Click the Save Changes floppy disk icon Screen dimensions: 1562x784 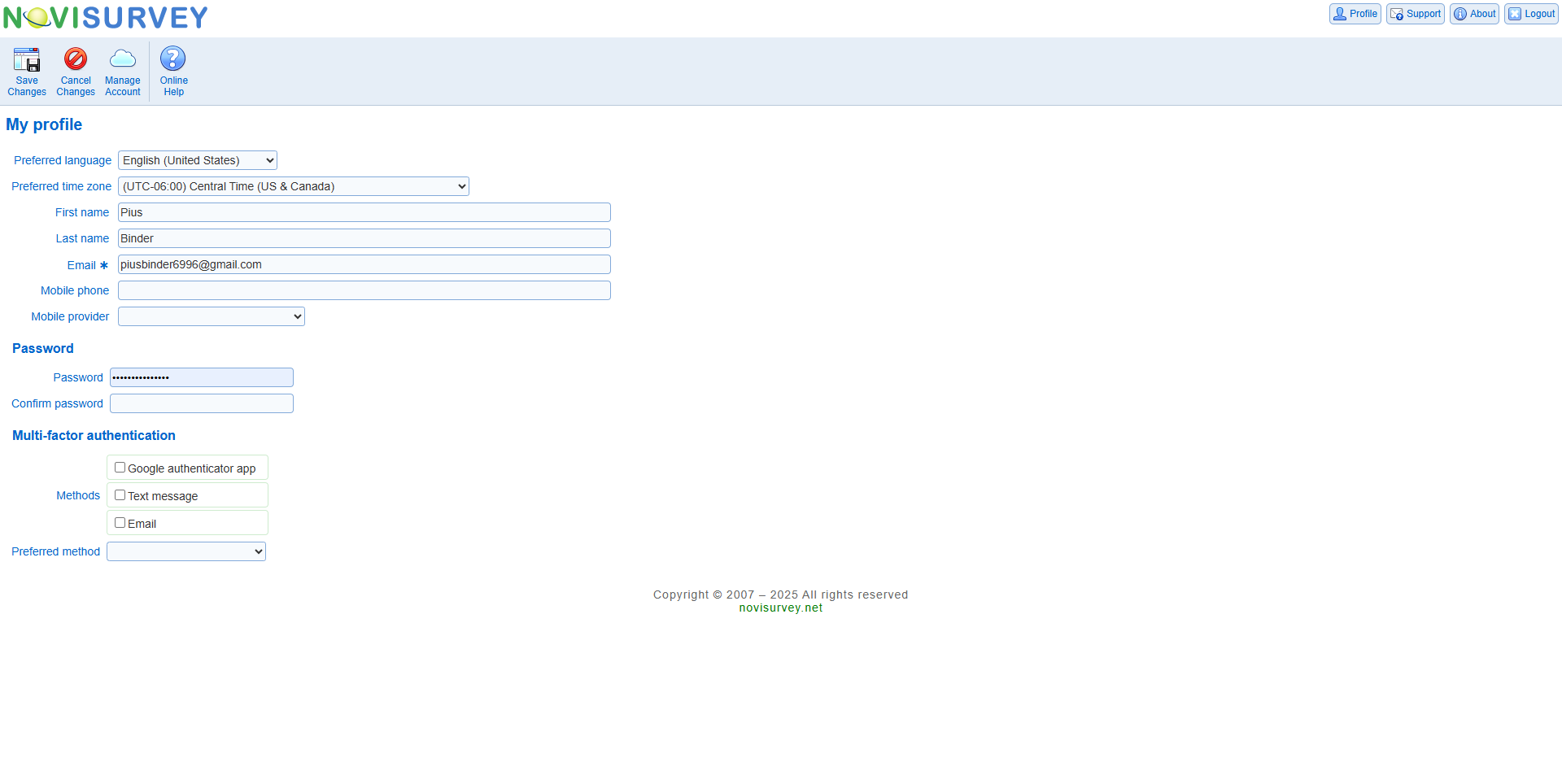27,60
